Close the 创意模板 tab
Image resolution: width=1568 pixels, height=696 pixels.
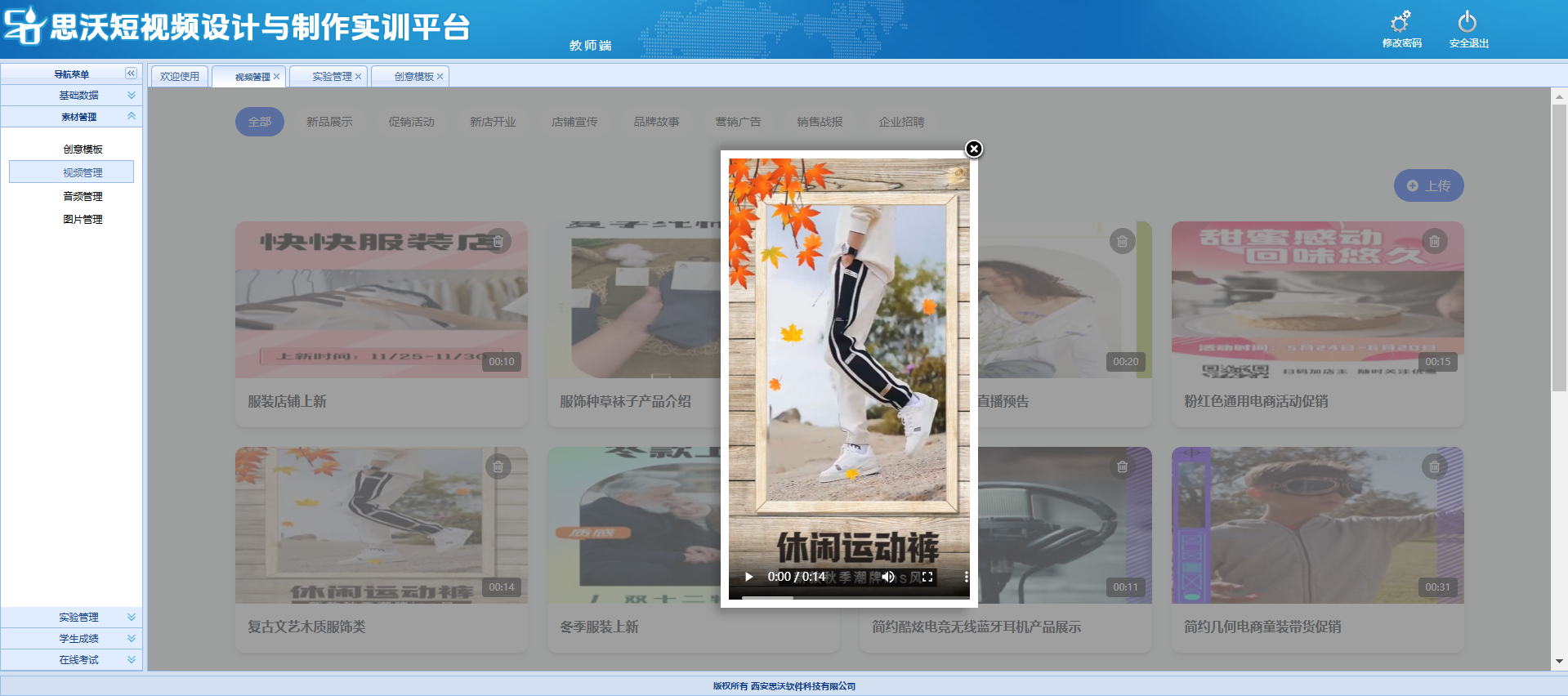(440, 77)
